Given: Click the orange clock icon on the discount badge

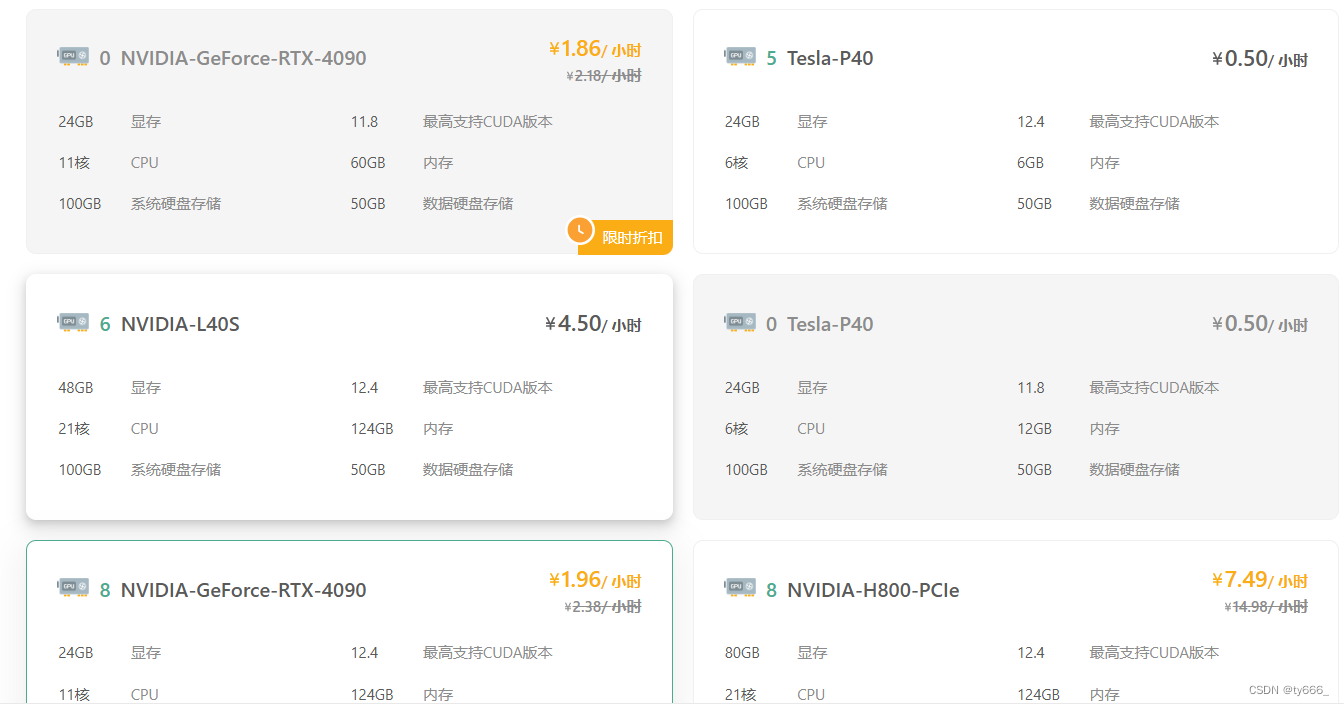Looking at the screenshot, I should [581, 230].
